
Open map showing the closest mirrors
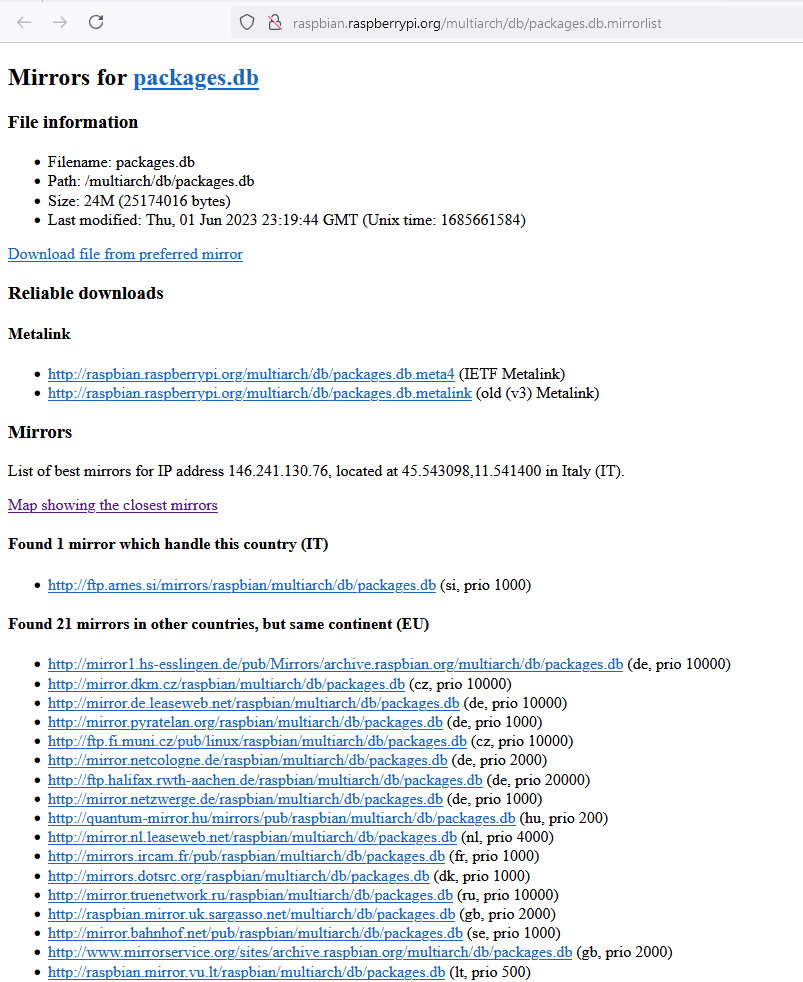pos(113,505)
